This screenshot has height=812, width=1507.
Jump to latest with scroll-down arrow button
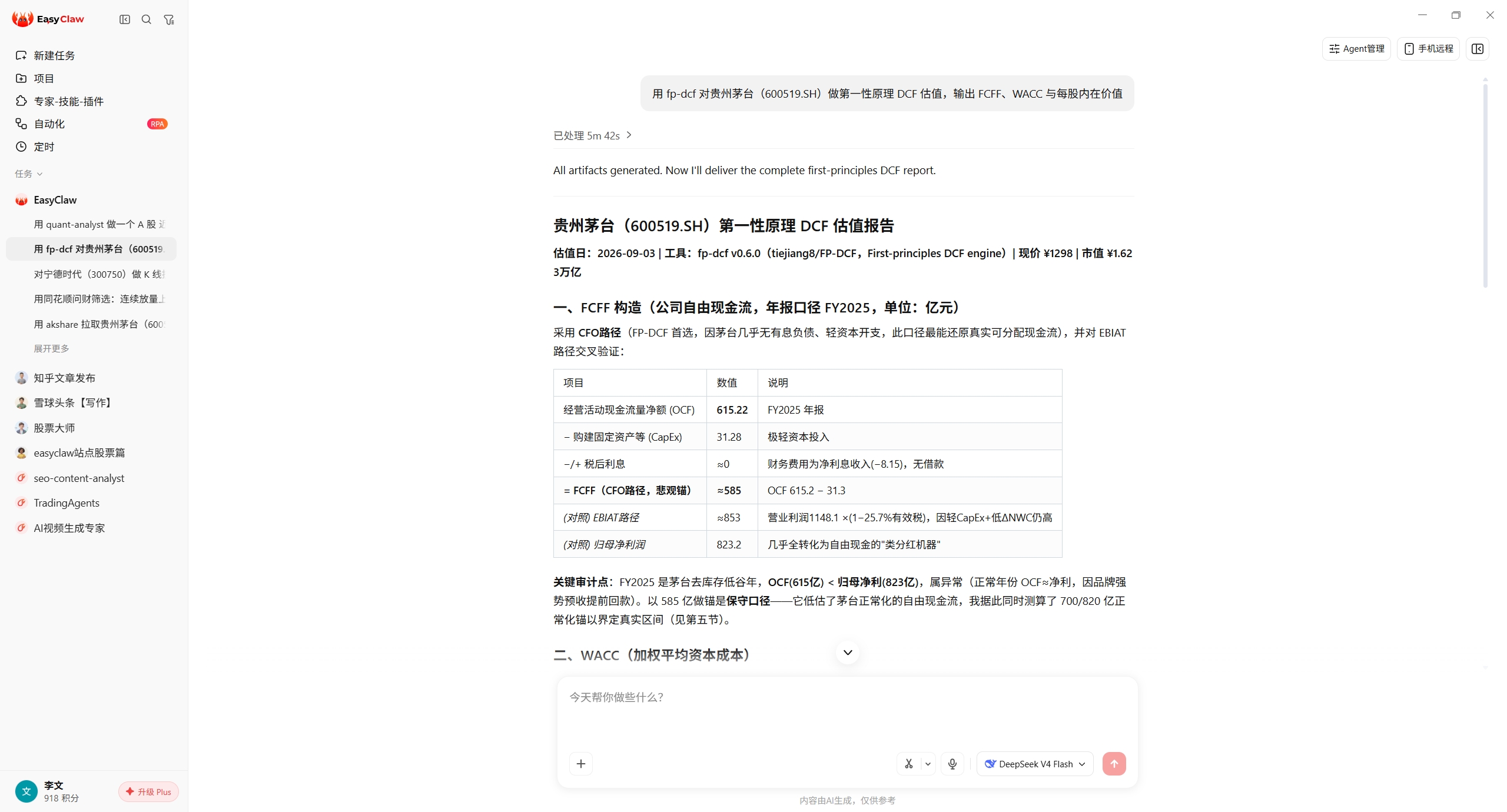tap(848, 652)
